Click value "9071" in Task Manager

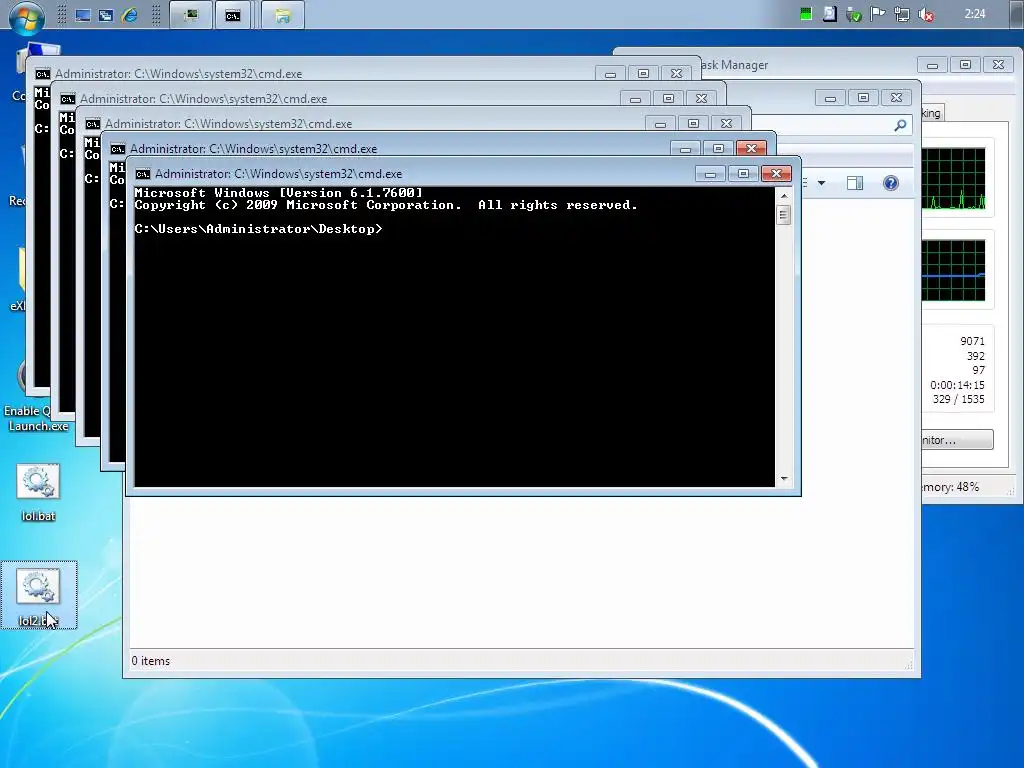tap(972, 341)
